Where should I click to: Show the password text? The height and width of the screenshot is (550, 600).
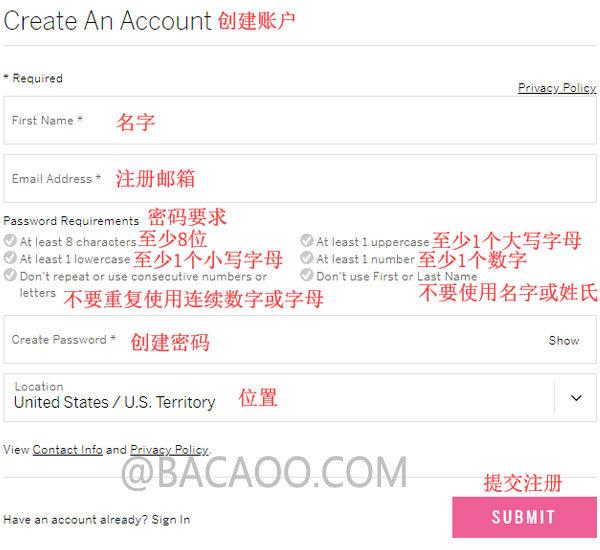point(564,340)
